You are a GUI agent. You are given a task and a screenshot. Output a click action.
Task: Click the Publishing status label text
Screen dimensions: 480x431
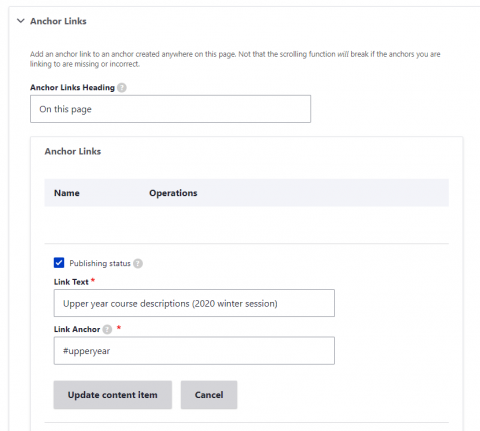[x=100, y=263]
